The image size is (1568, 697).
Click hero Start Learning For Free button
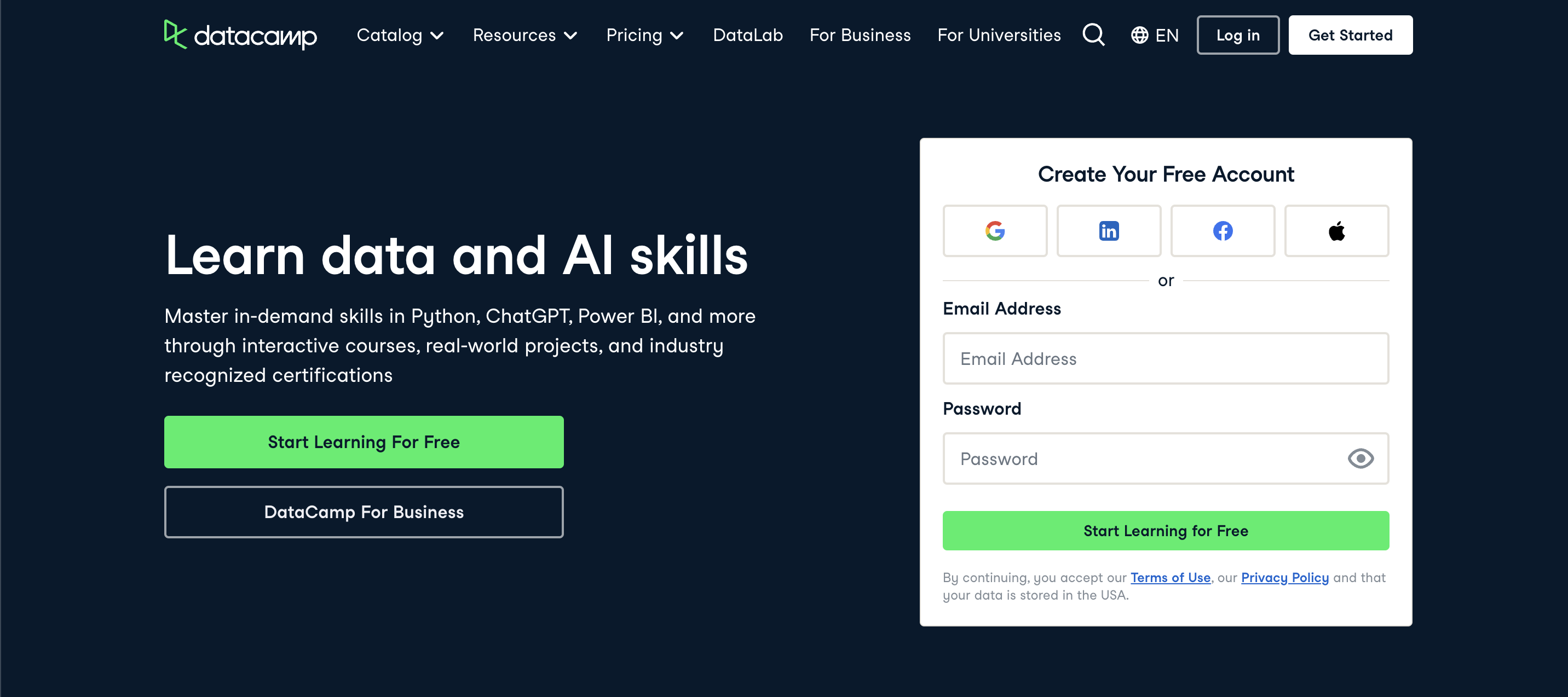click(x=364, y=442)
